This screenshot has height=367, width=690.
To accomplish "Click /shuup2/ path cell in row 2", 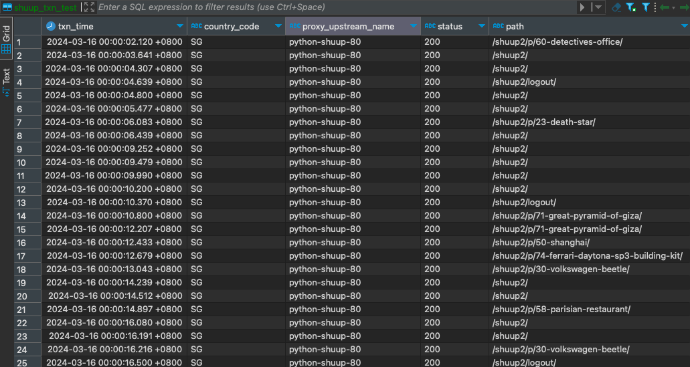I will pyautogui.click(x=589, y=55).
